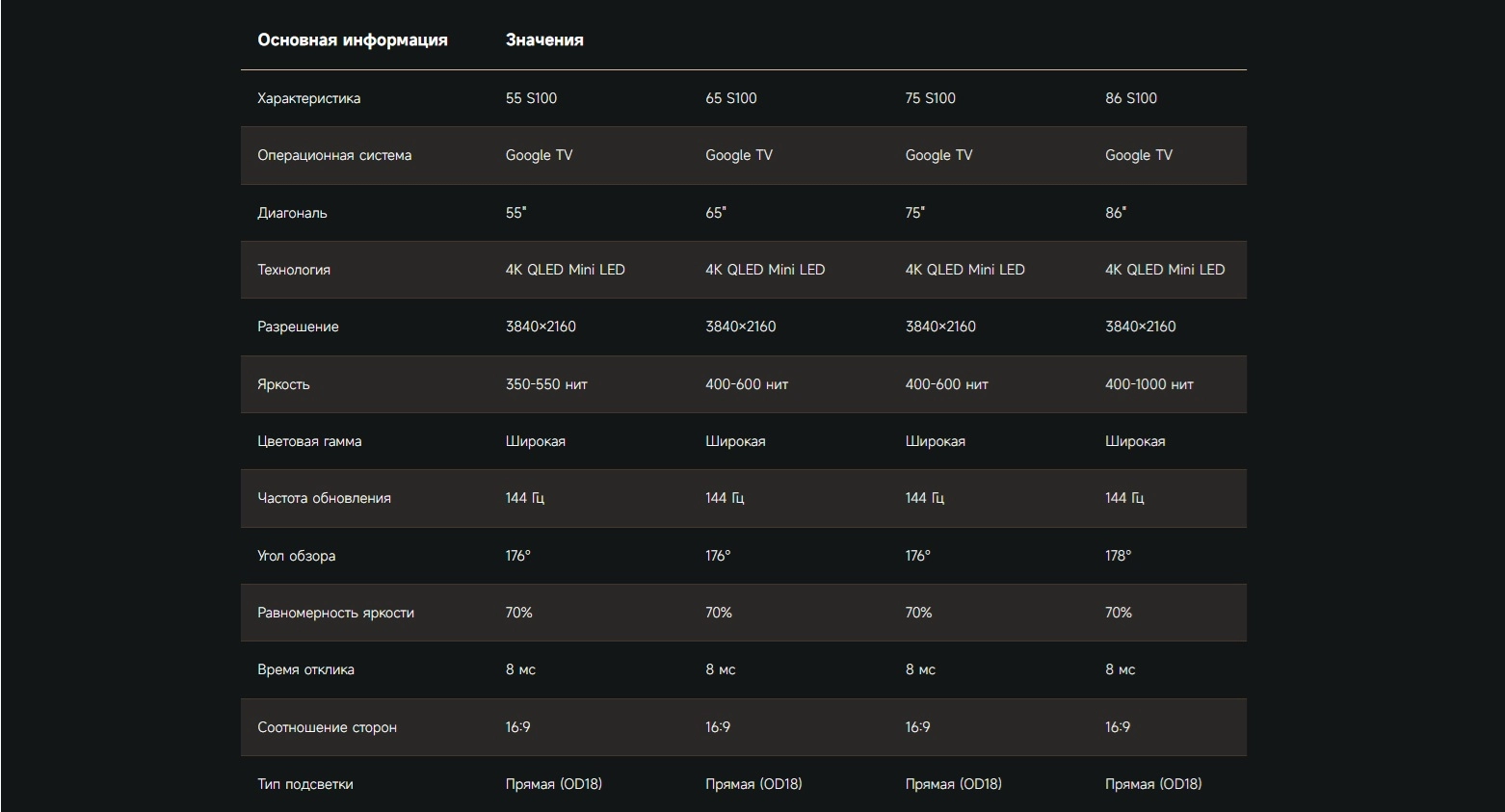1505x812 pixels.
Task: Click the Равномерность яркости row label
Action: point(335,613)
